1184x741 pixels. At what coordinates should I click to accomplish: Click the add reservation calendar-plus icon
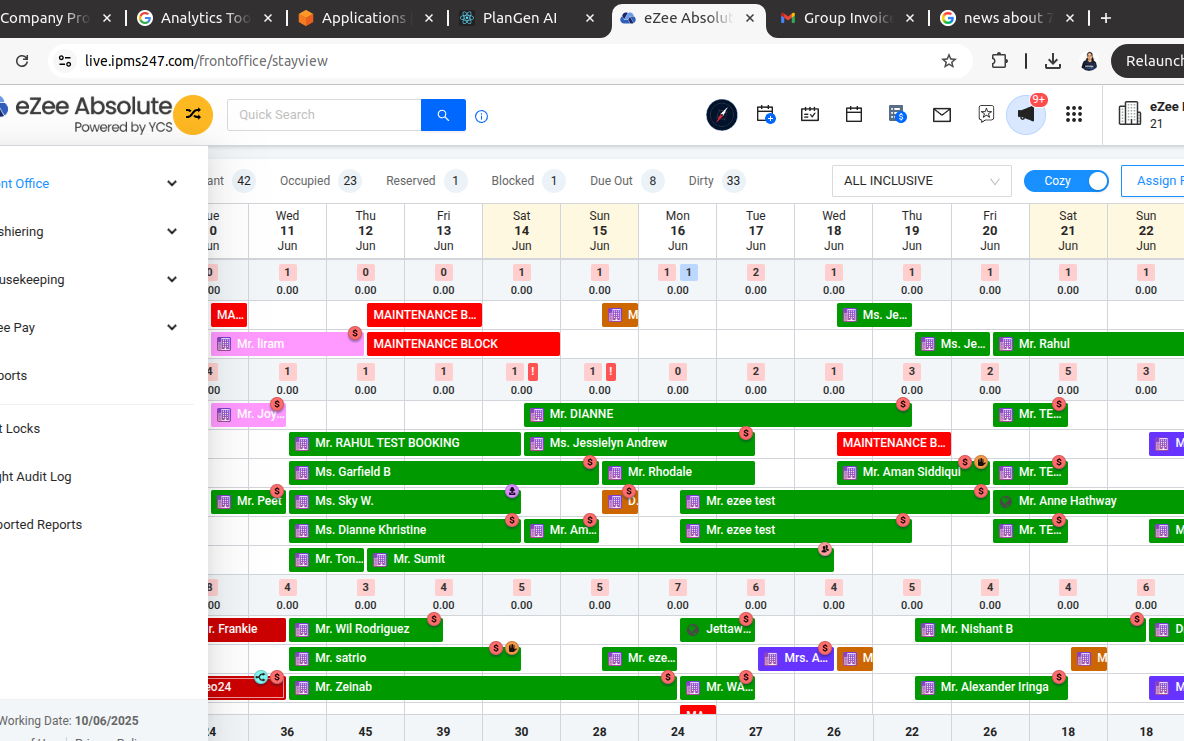(766, 115)
